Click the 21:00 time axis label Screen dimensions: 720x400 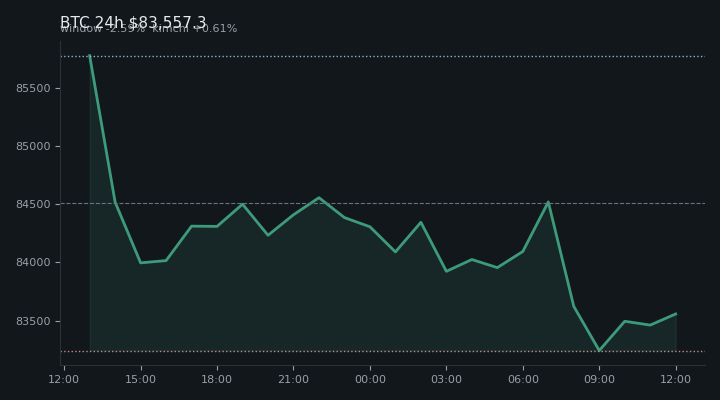(x=293, y=379)
